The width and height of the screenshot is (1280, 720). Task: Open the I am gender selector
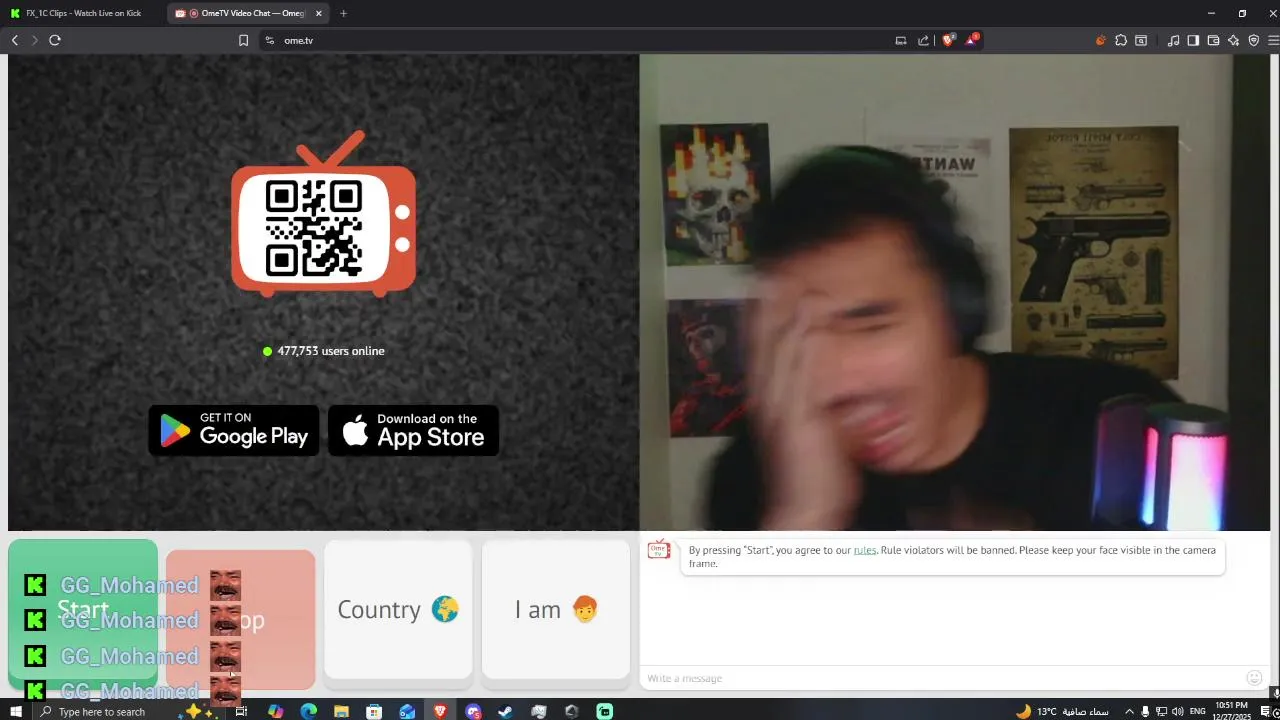[556, 609]
